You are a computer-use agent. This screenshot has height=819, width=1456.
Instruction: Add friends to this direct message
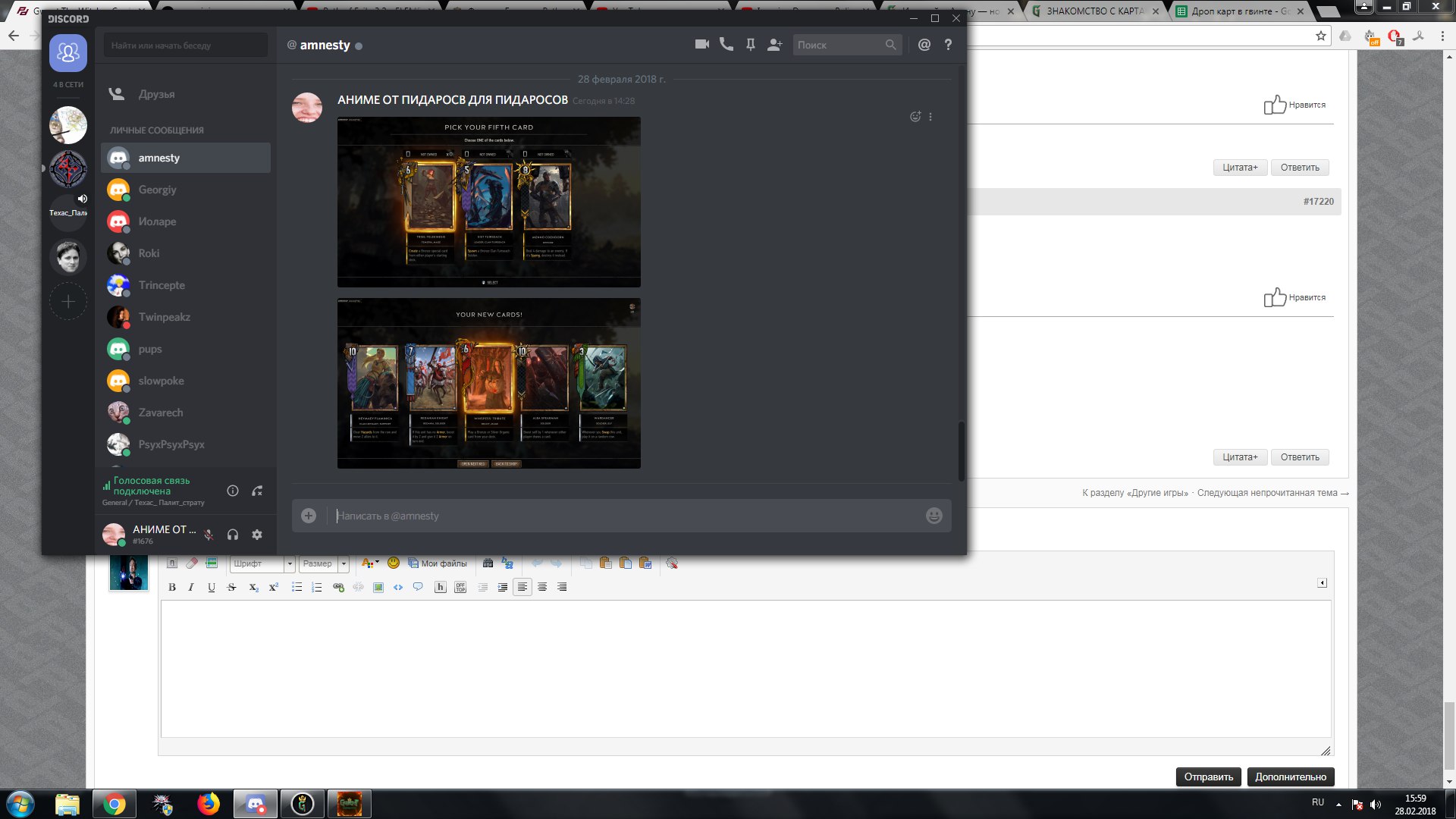click(774, 45)
